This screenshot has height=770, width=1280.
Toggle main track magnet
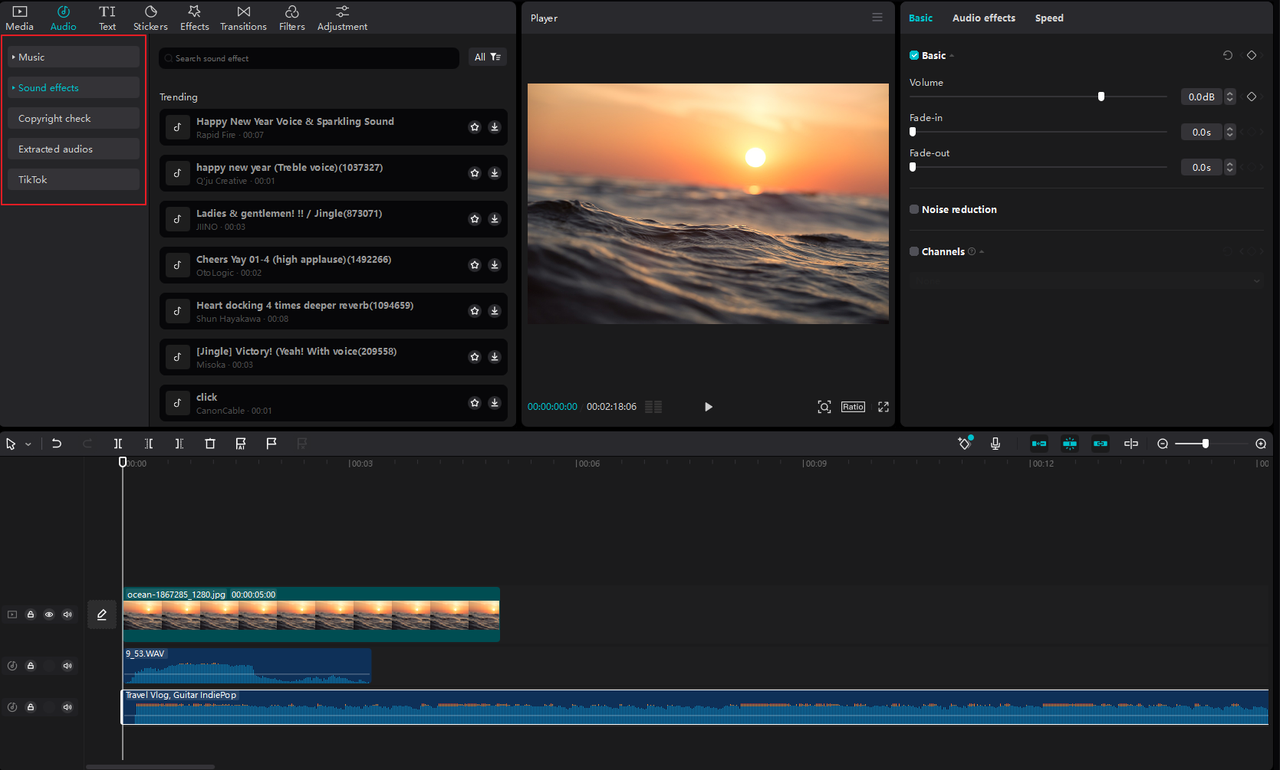pyautogui.click(x=1039, y=443)
